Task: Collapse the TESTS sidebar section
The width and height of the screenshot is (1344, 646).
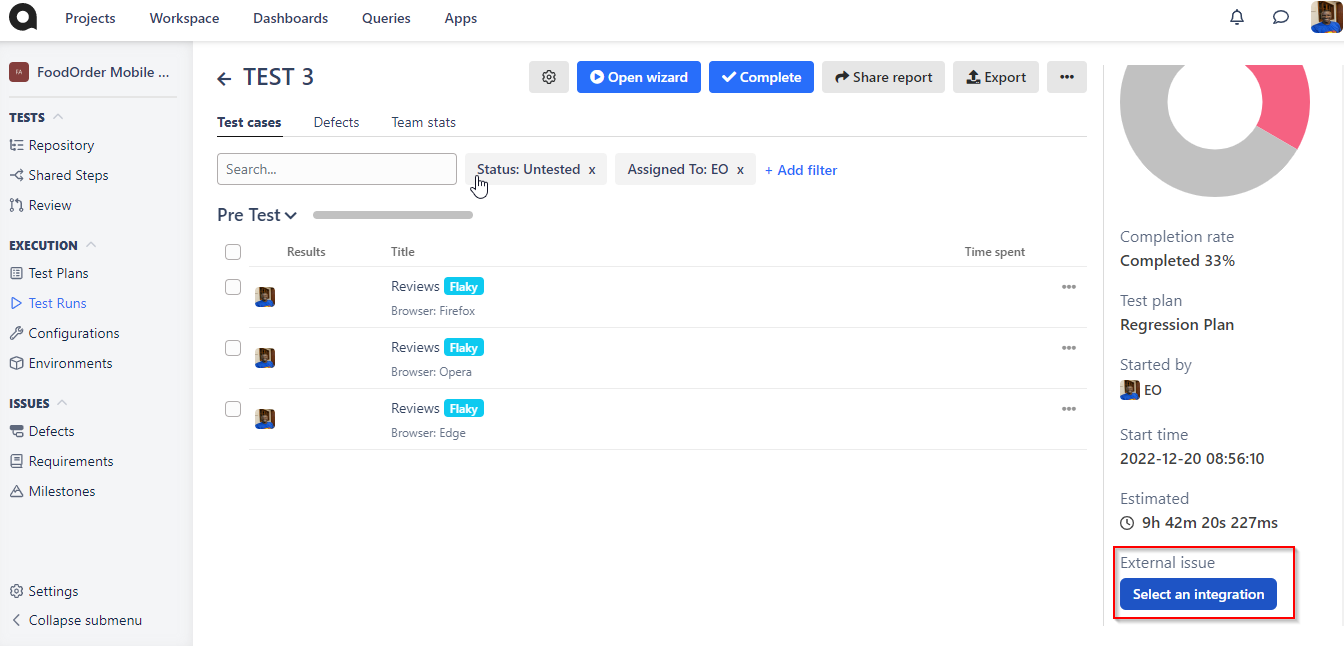Action: (x=58, y=118)
